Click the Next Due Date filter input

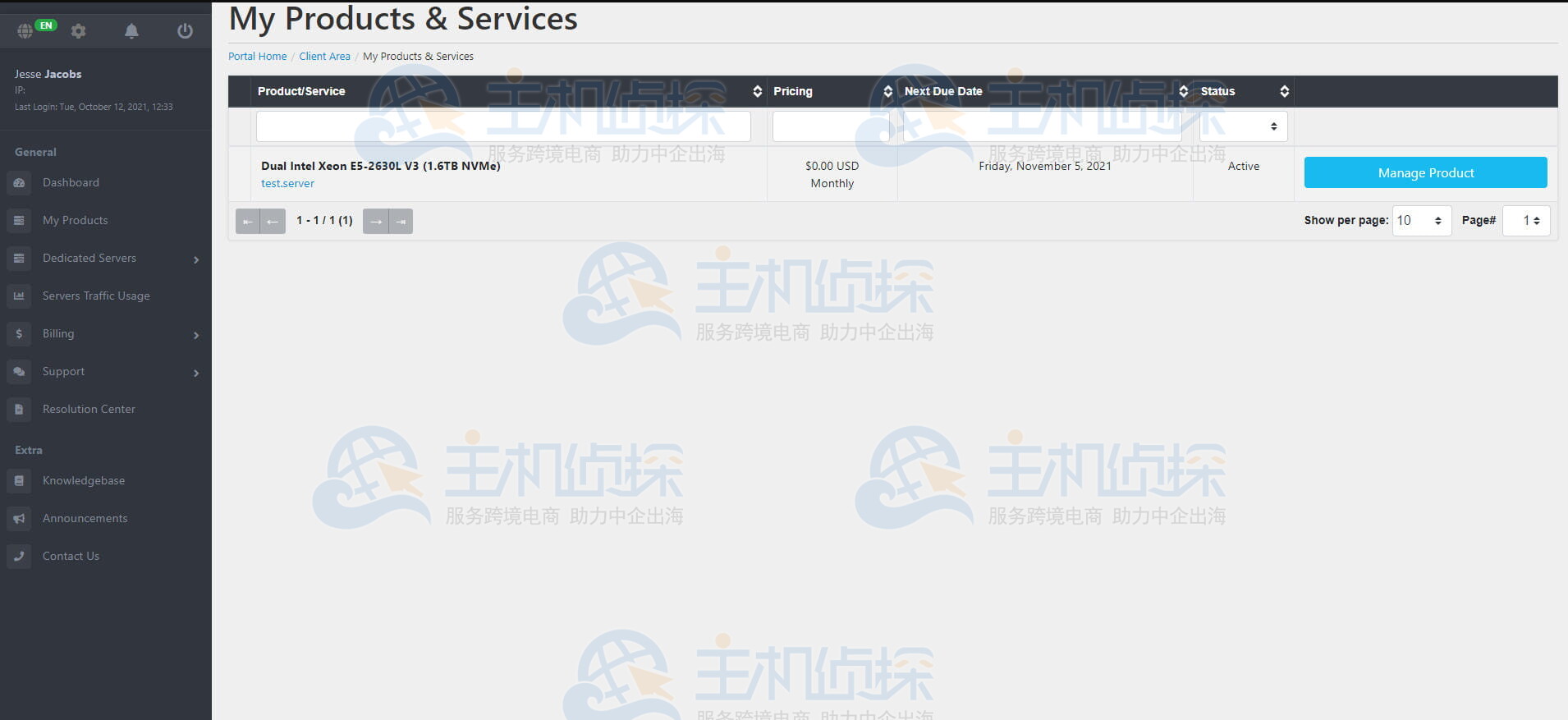tap(1042, 126)
